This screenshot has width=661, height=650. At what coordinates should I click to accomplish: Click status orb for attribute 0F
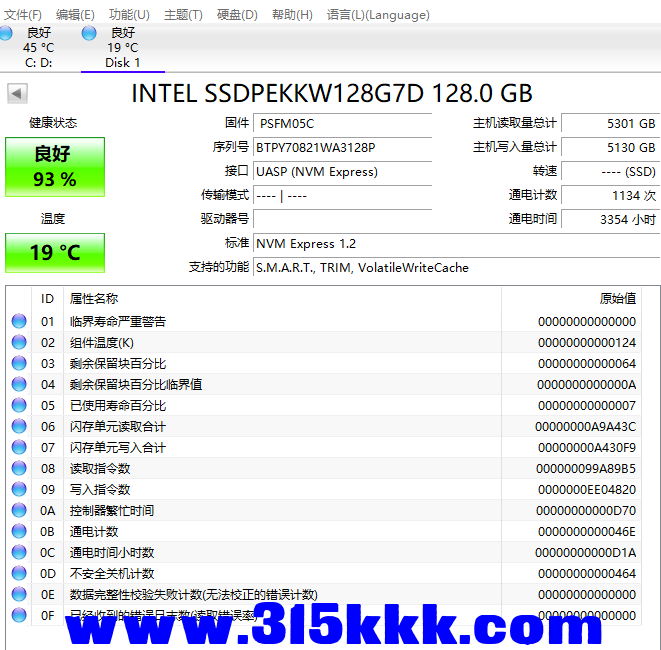click(x=19, y=615)
